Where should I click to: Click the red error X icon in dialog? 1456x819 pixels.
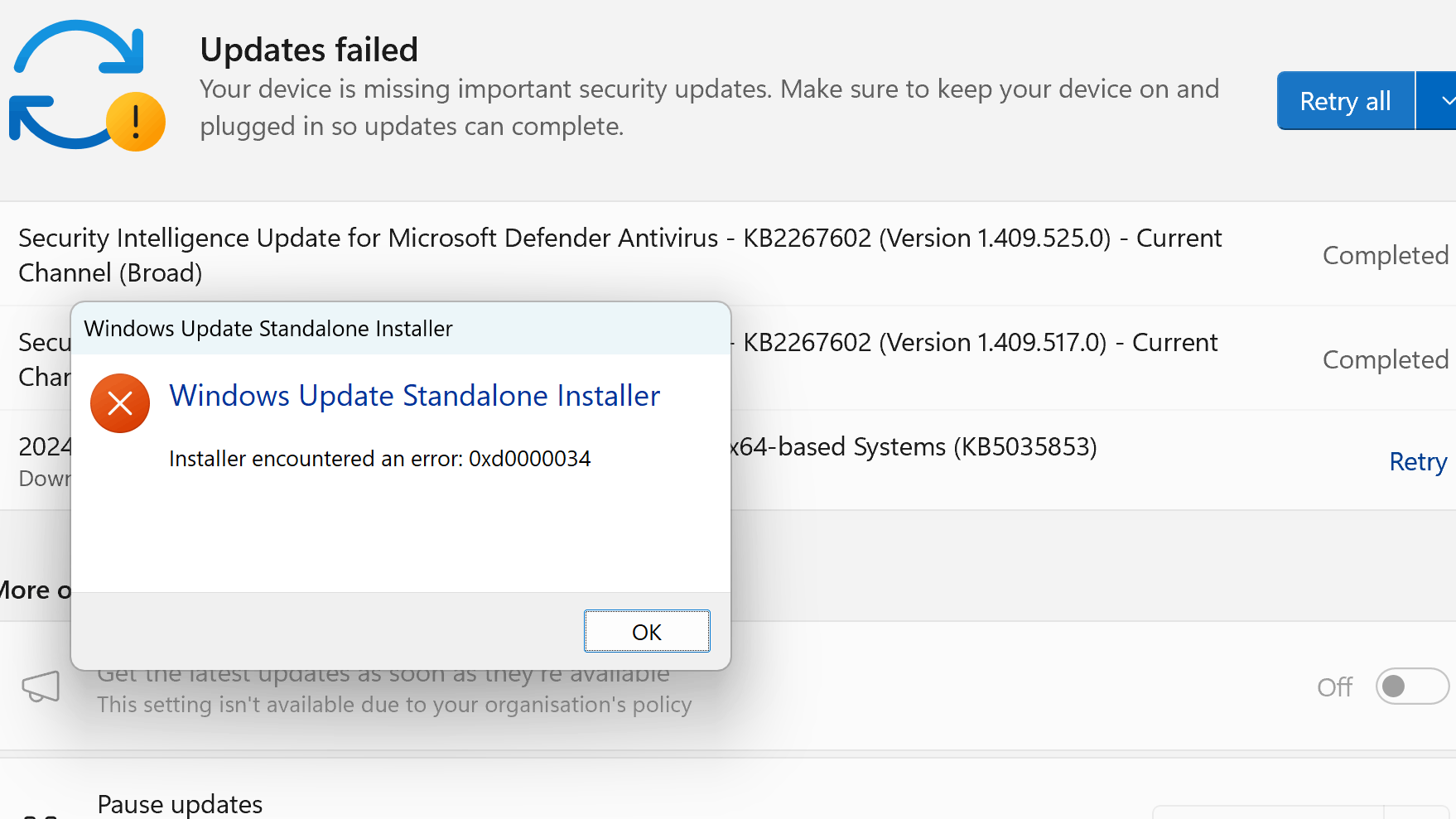pos(120,403)
